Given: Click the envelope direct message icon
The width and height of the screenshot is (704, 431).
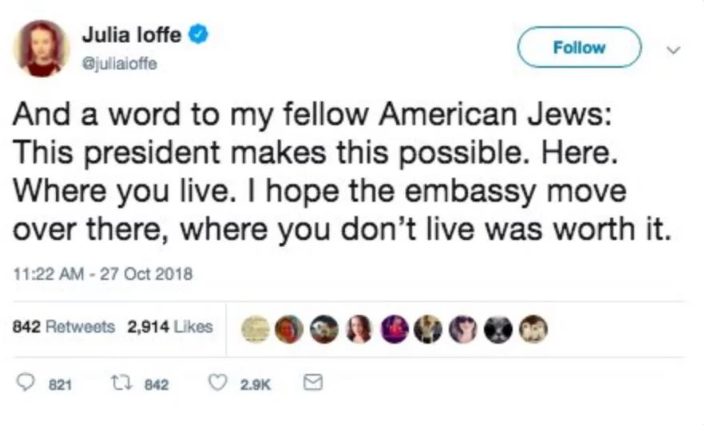Looking at the screenshot, I should coord(313,383).
